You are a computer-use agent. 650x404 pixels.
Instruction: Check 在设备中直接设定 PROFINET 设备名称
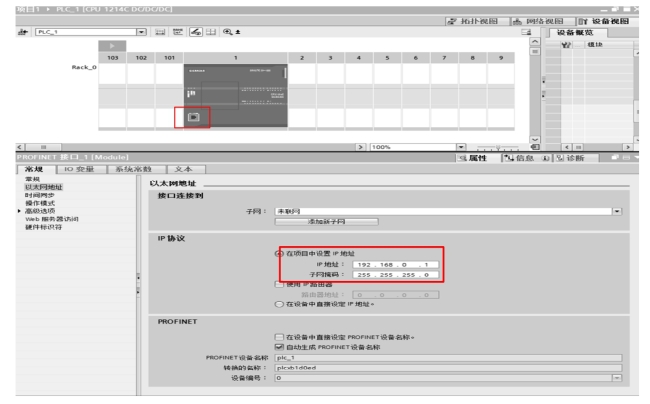[x=279, y=337]
